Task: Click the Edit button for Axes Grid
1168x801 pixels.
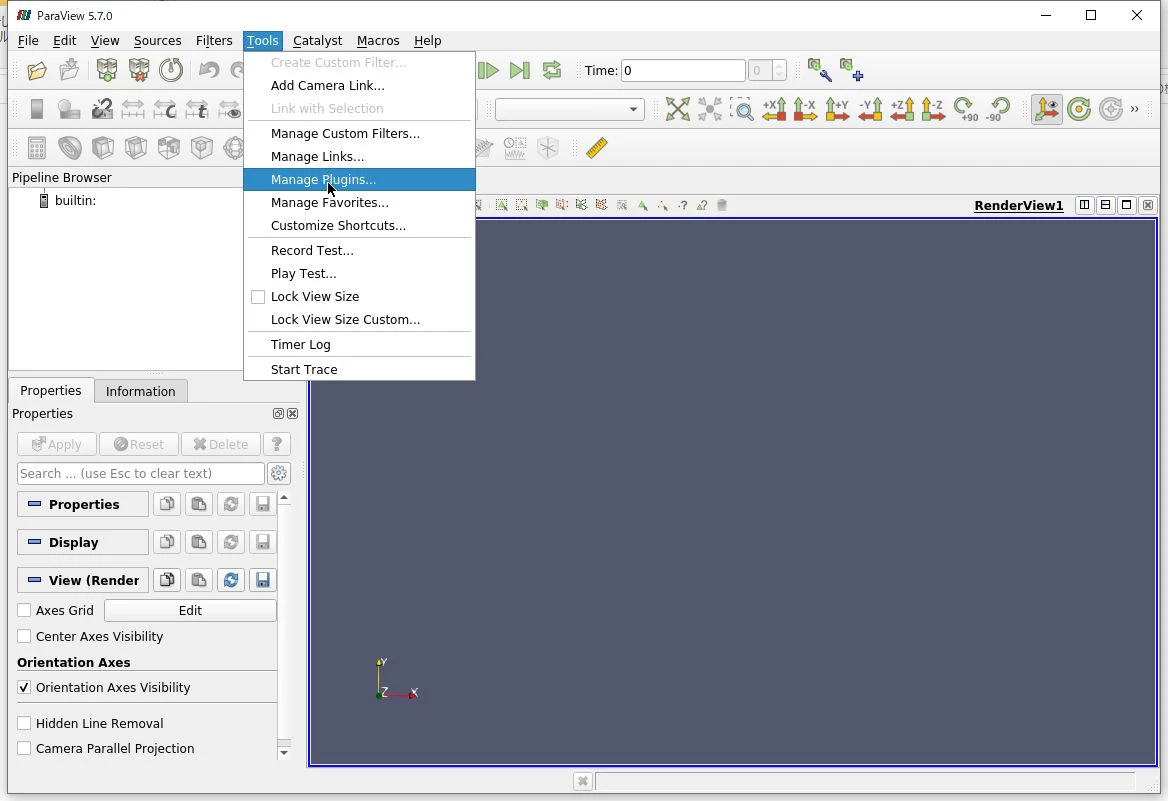Action: [x=190, y=610]
